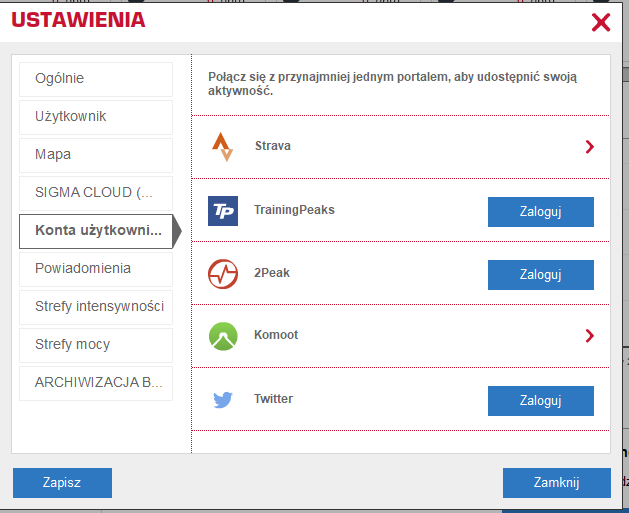Viewport: 629px width, 513px height.
Task: Open the Strefy intensywności section
Action: (x=96, y=307)
